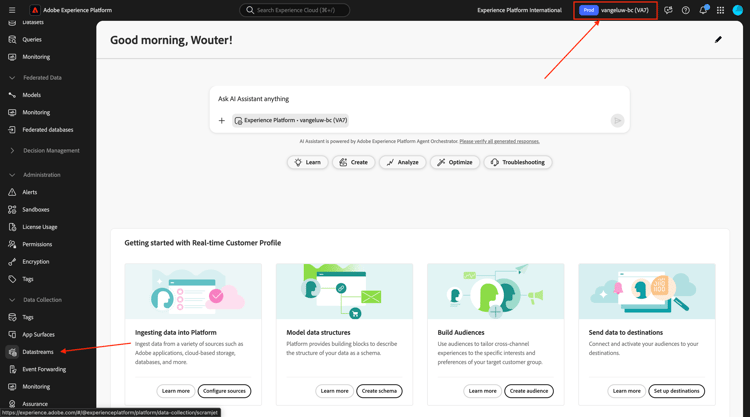Click the Create audience button
This screenshot has width=750, height=417.
tap(529, 391)
